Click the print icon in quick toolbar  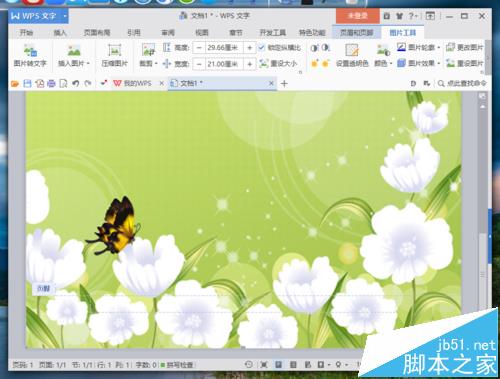[51, 83]
